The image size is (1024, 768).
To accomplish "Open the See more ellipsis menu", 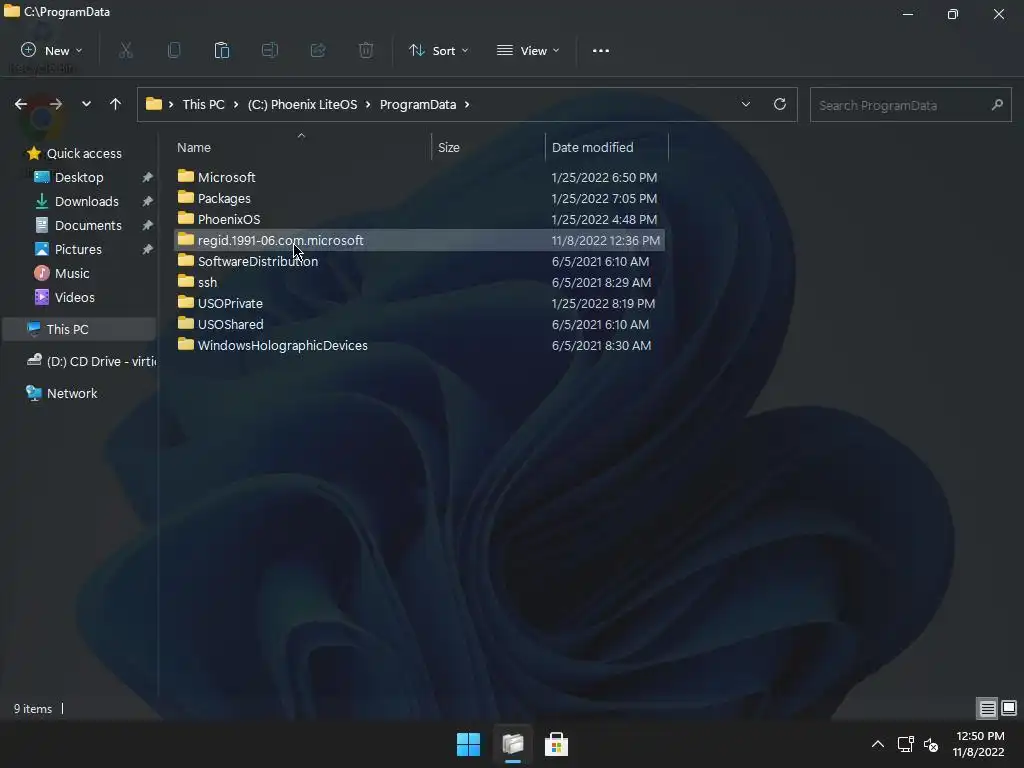I will [x=601, y=50].
